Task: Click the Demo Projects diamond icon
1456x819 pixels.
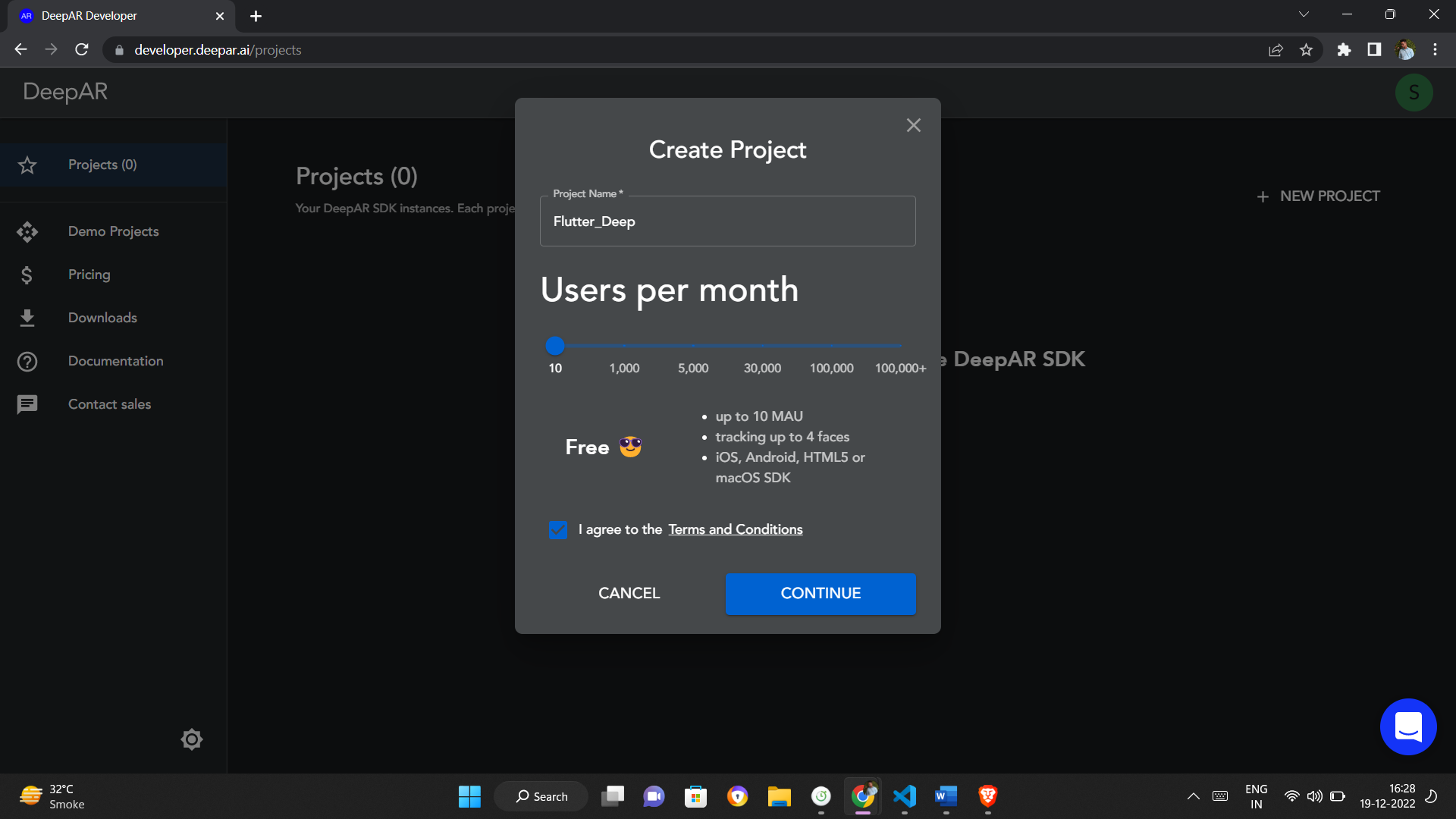Action: 27,231
